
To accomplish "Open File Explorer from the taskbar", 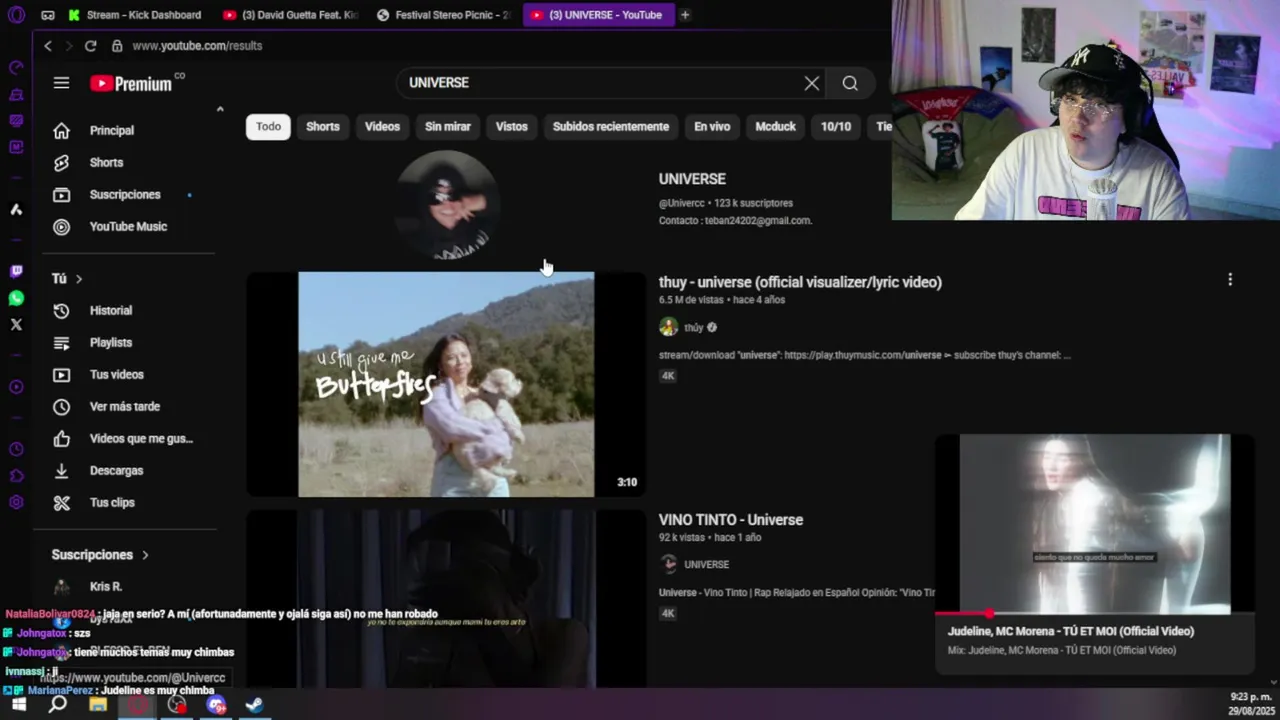I will (98, 705).
